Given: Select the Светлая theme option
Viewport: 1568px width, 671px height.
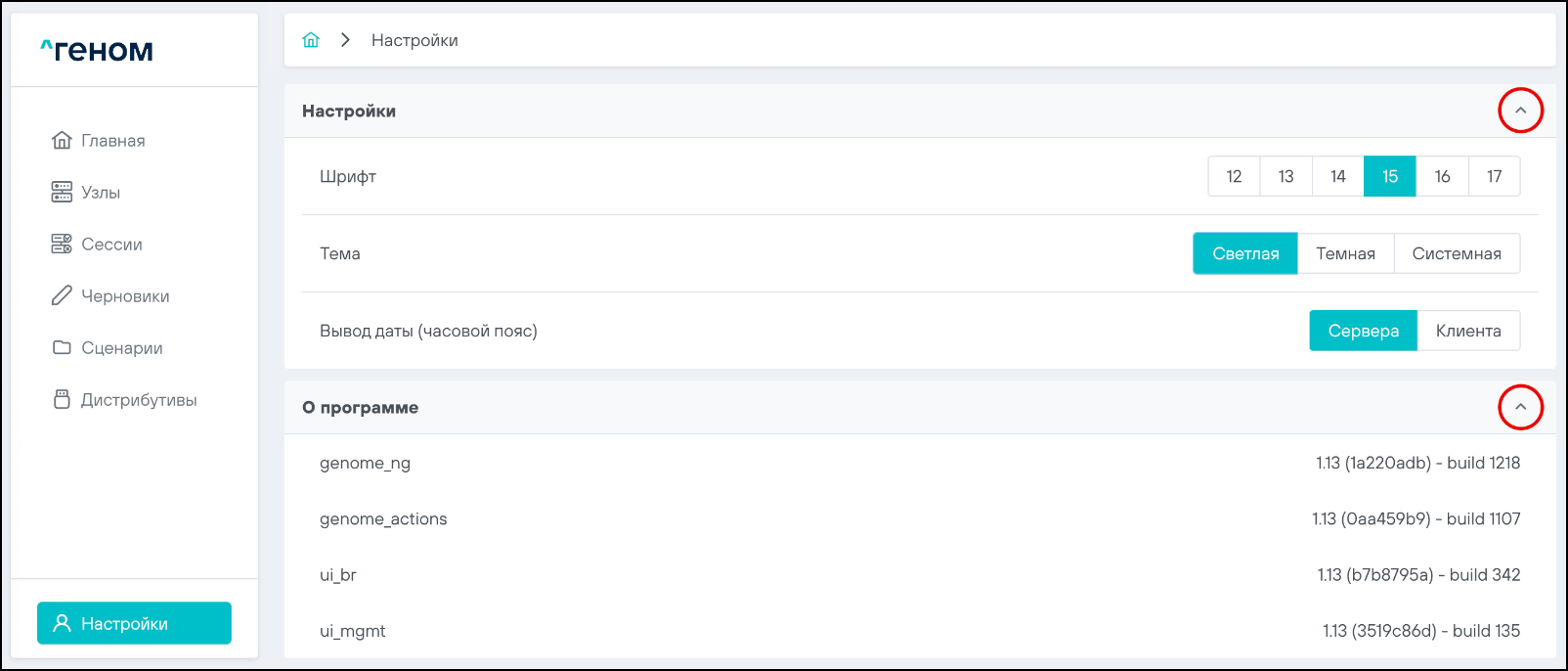Looking at the screenshot, I should pos(1245,253).
